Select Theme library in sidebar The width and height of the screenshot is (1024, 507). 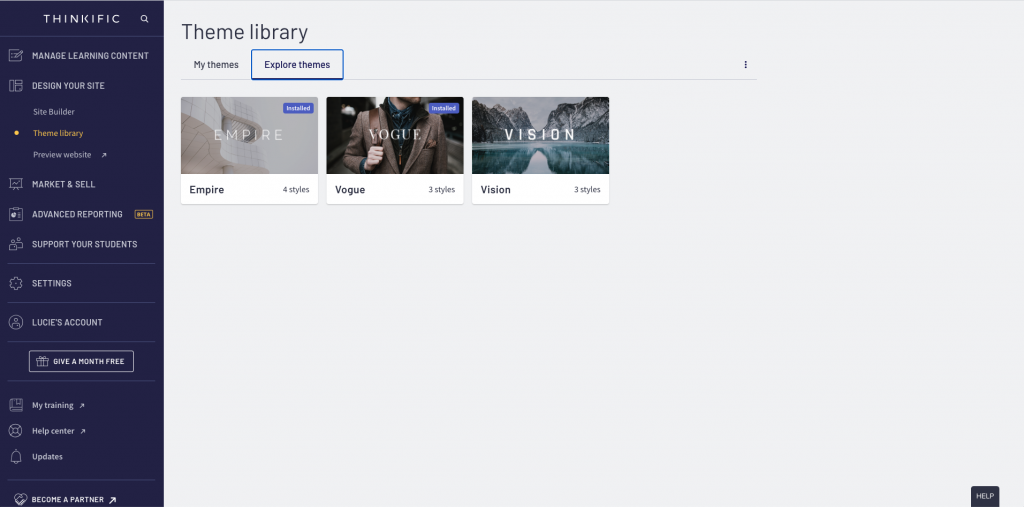coord(58,133)
